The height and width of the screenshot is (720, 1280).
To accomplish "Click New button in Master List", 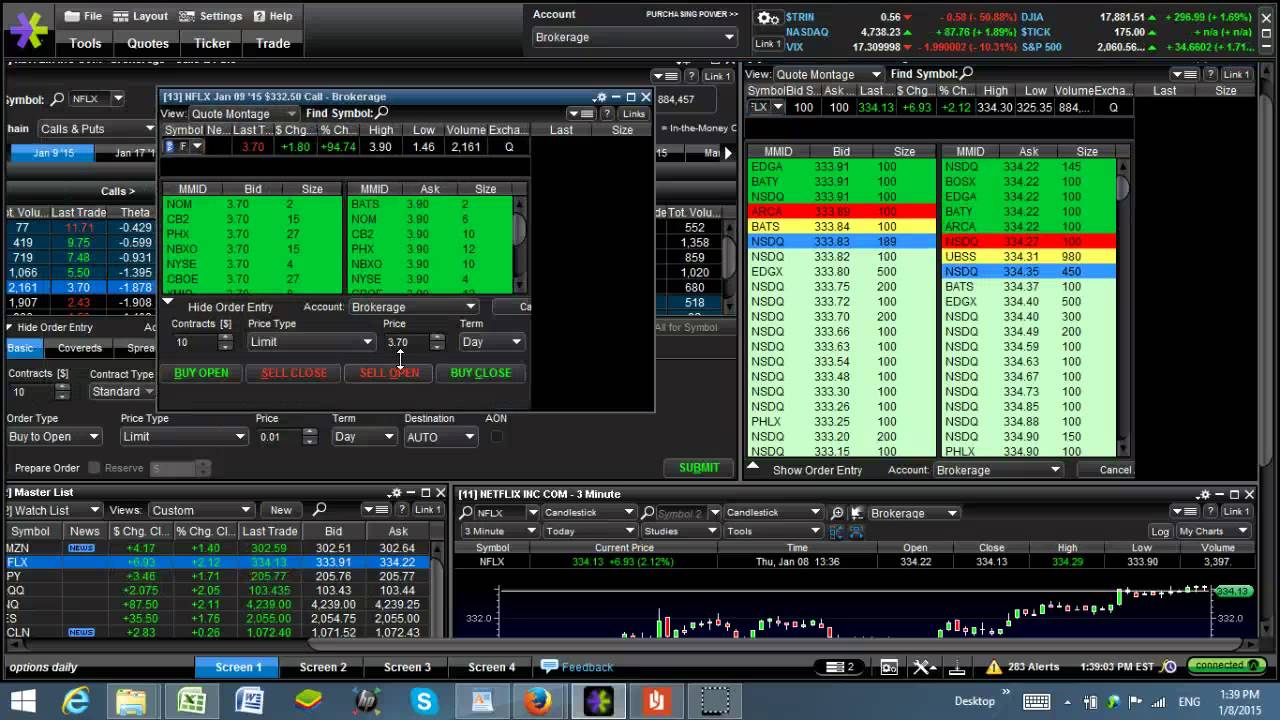I will (281, 510).
